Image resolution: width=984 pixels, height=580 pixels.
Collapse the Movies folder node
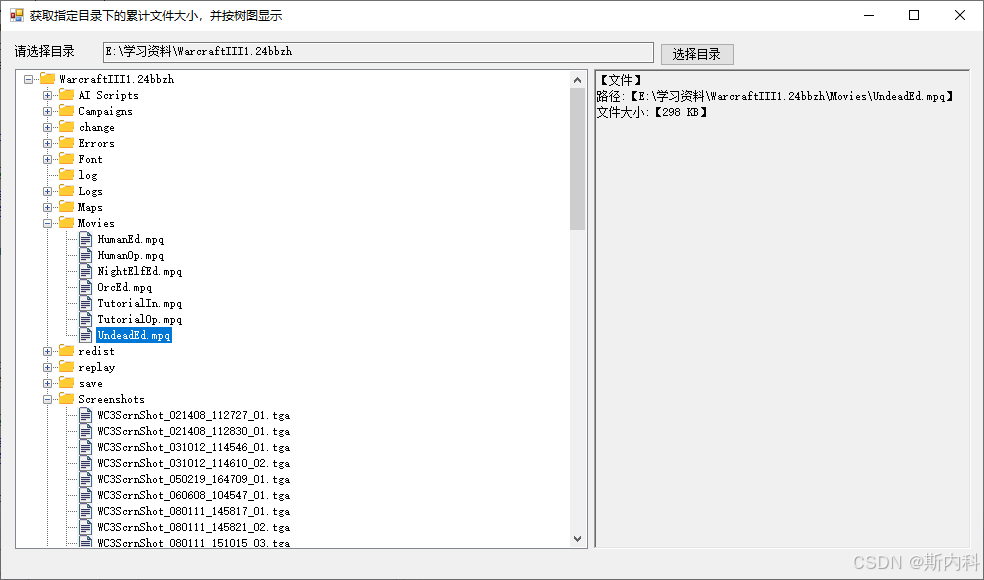coord(47,223)
